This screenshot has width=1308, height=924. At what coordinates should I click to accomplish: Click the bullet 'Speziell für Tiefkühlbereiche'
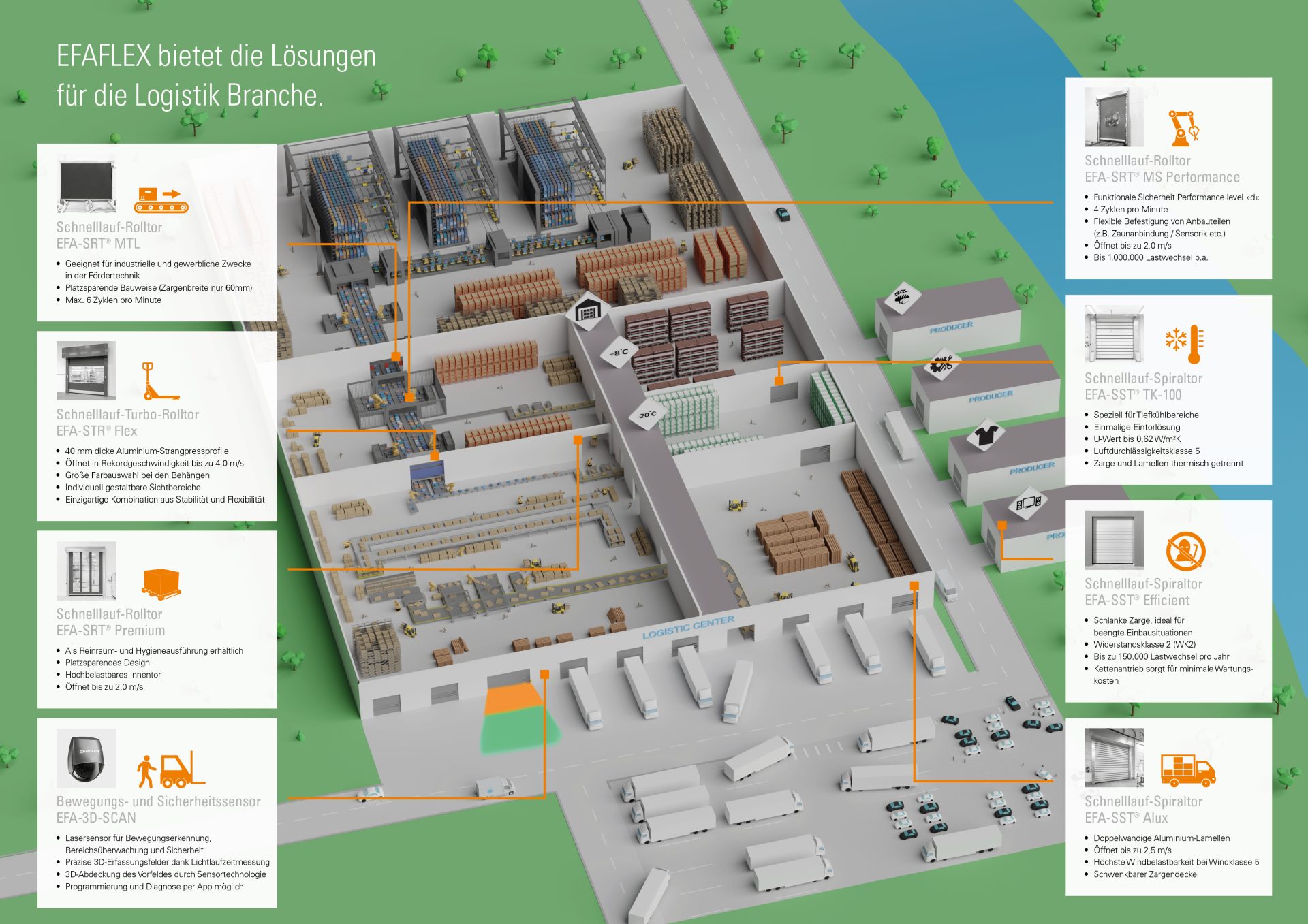point(1147,415)
